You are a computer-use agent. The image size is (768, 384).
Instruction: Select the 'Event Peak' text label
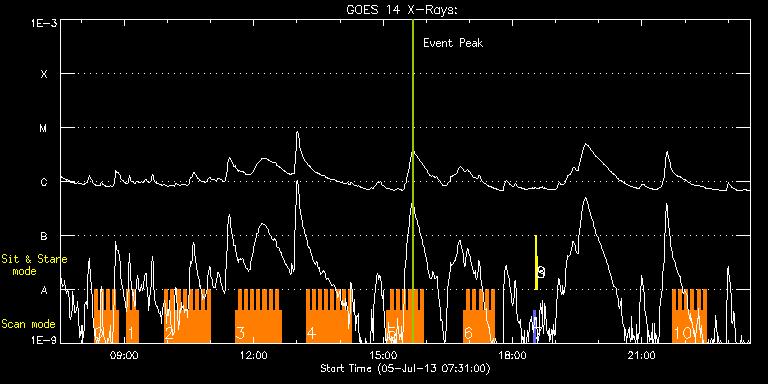[x=453, y=43]
